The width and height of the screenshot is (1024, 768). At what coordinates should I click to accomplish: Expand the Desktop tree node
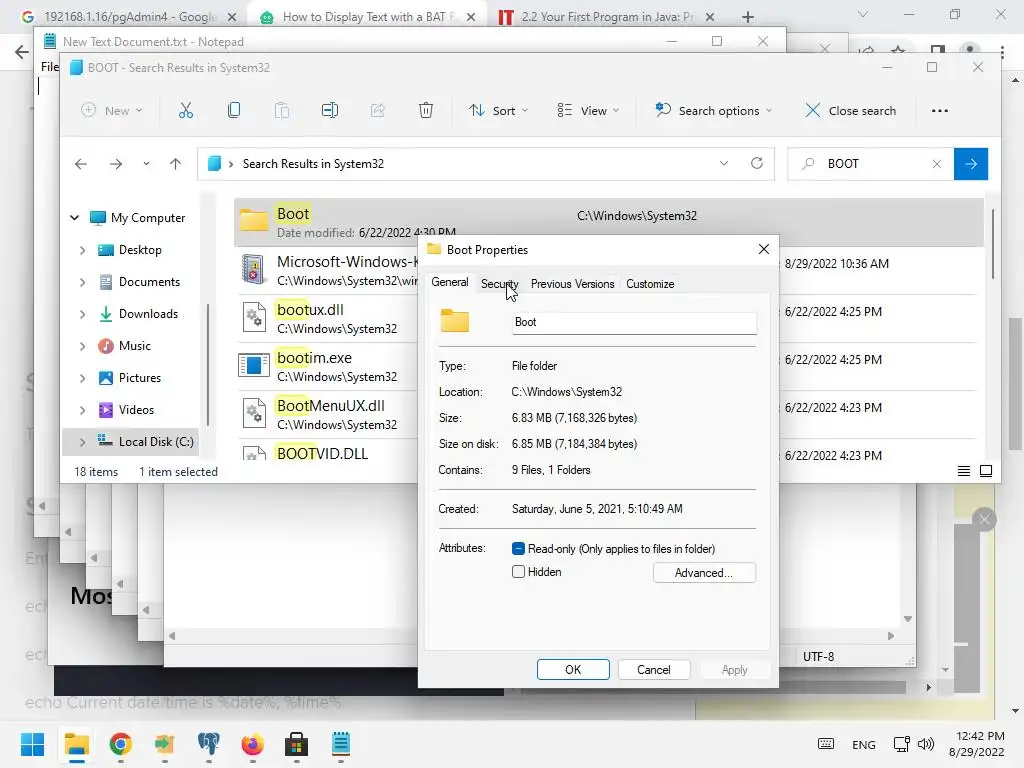point(82,250)
